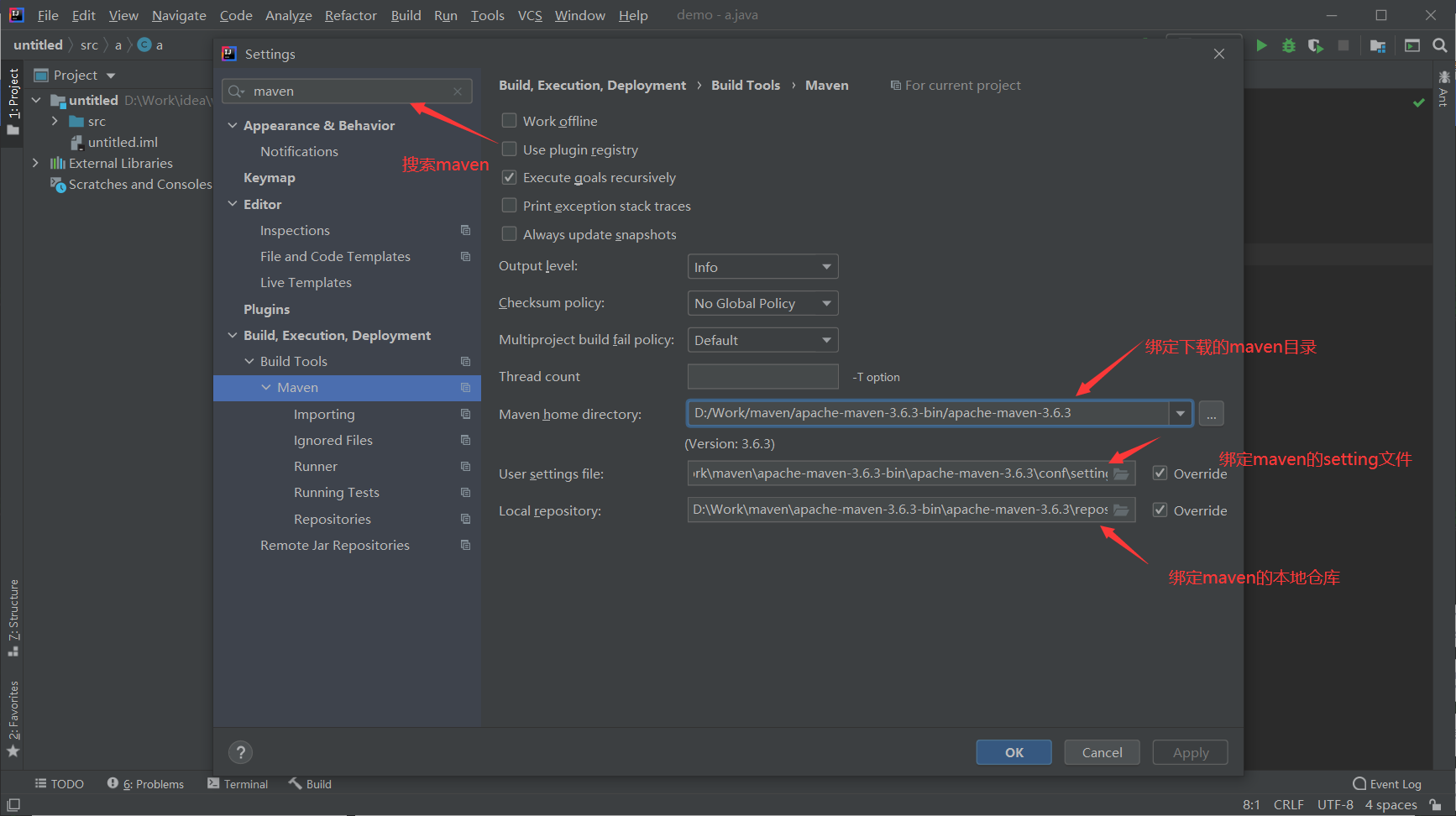Expand External Libraries in Project tree
Viewport: 1456px width, 816px height.
pyautogui.click(x=35, y=163)
